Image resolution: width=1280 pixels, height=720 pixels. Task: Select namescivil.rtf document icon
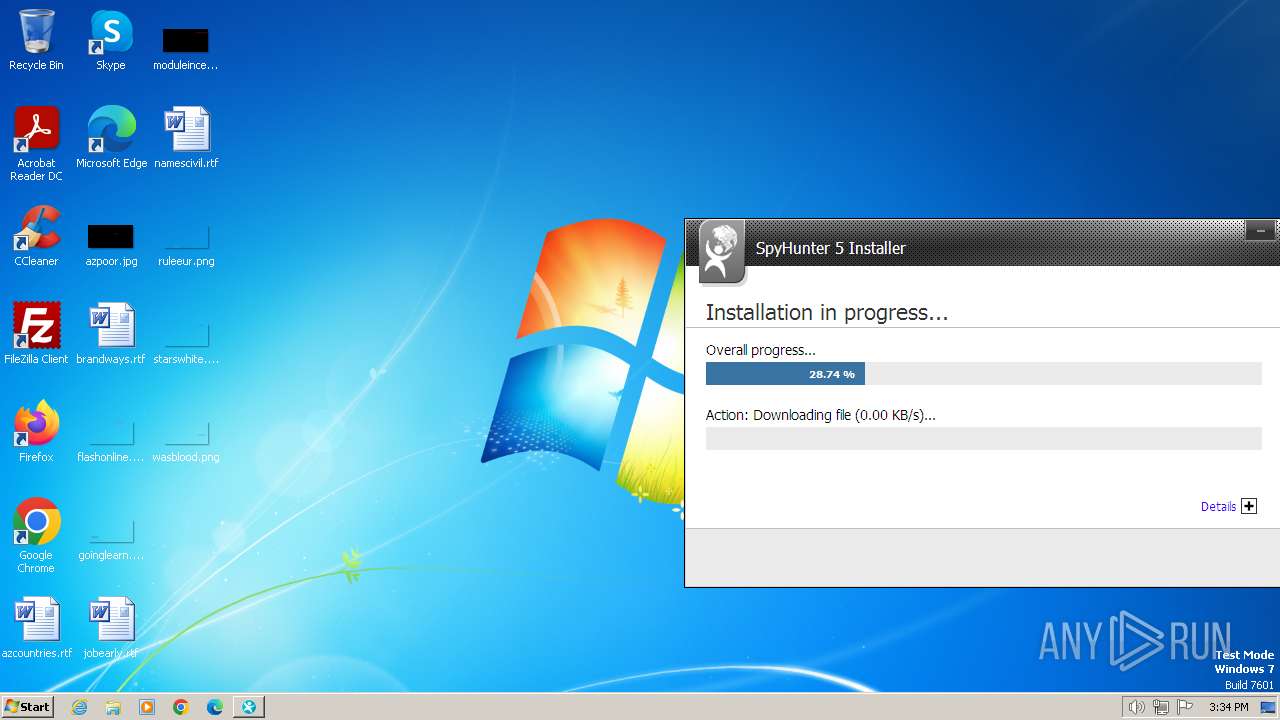point(186,138)
